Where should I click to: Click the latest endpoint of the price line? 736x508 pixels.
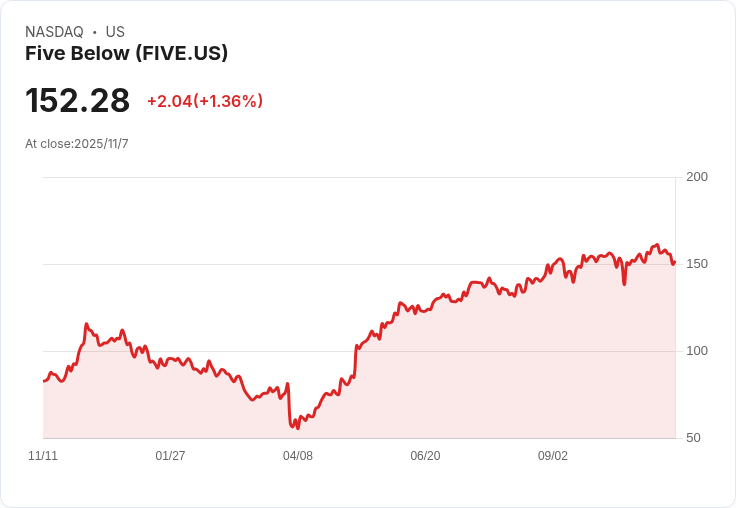674,263
